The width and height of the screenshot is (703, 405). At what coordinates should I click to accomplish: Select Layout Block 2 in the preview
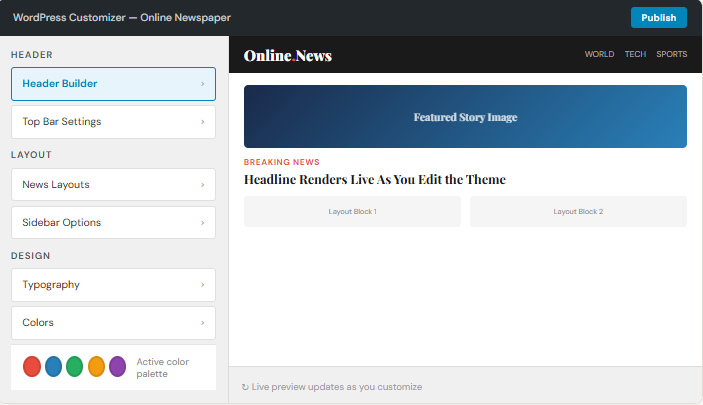(x=578, y=211)
